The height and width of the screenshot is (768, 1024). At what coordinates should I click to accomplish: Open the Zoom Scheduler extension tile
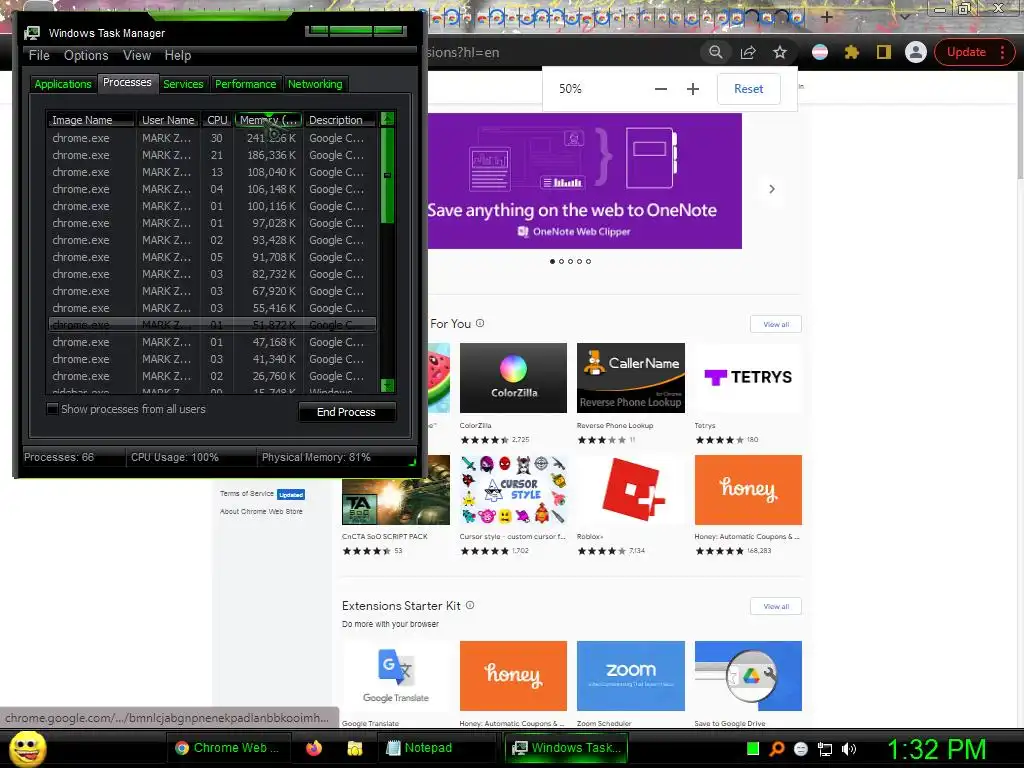point(631,676)
